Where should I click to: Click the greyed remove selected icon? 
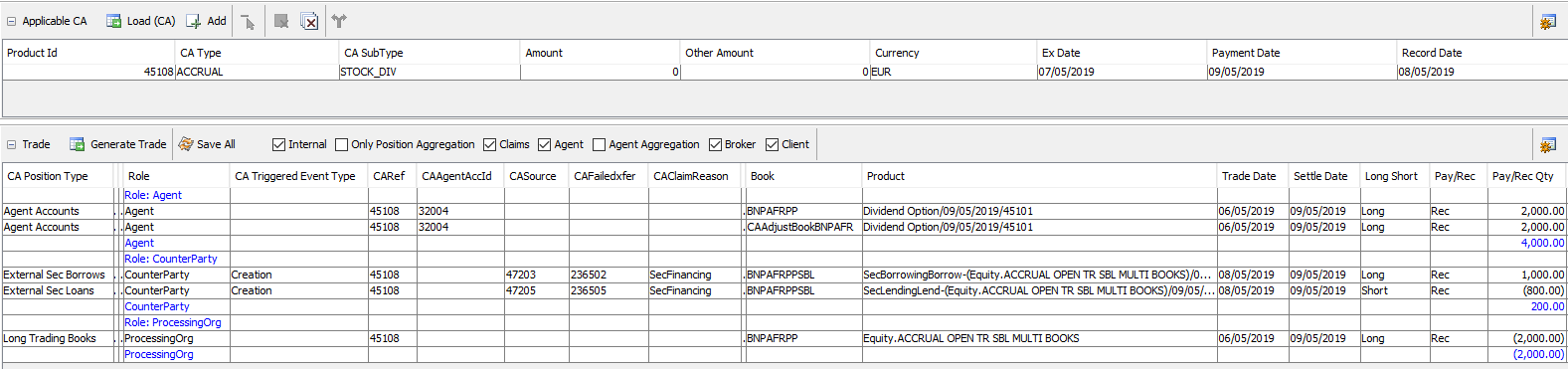pos(281,21)
